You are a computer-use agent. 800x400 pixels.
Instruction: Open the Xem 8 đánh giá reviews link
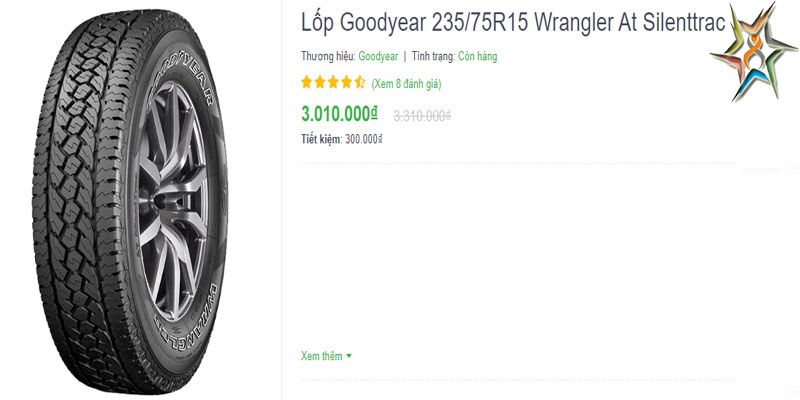[407, 84]
